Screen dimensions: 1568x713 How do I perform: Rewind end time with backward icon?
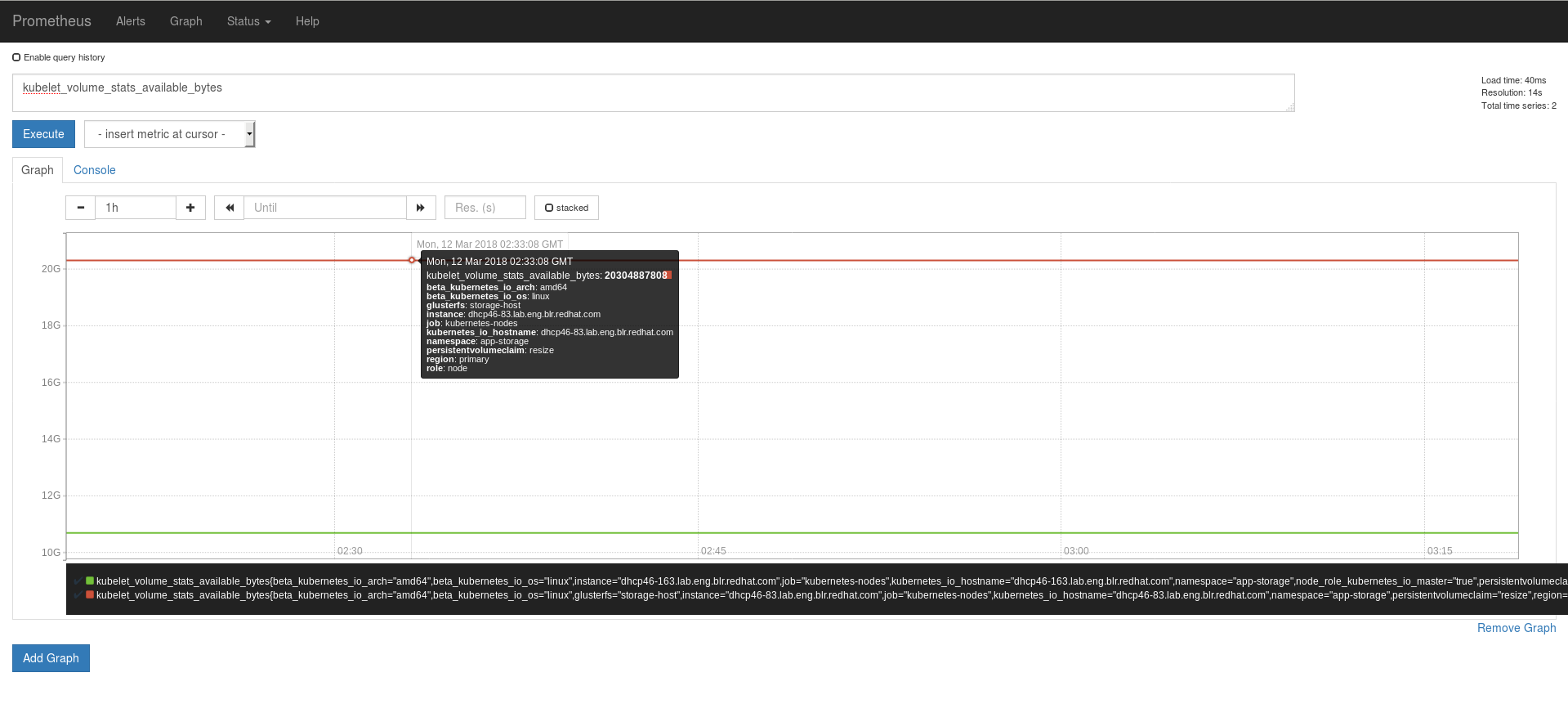230,208
